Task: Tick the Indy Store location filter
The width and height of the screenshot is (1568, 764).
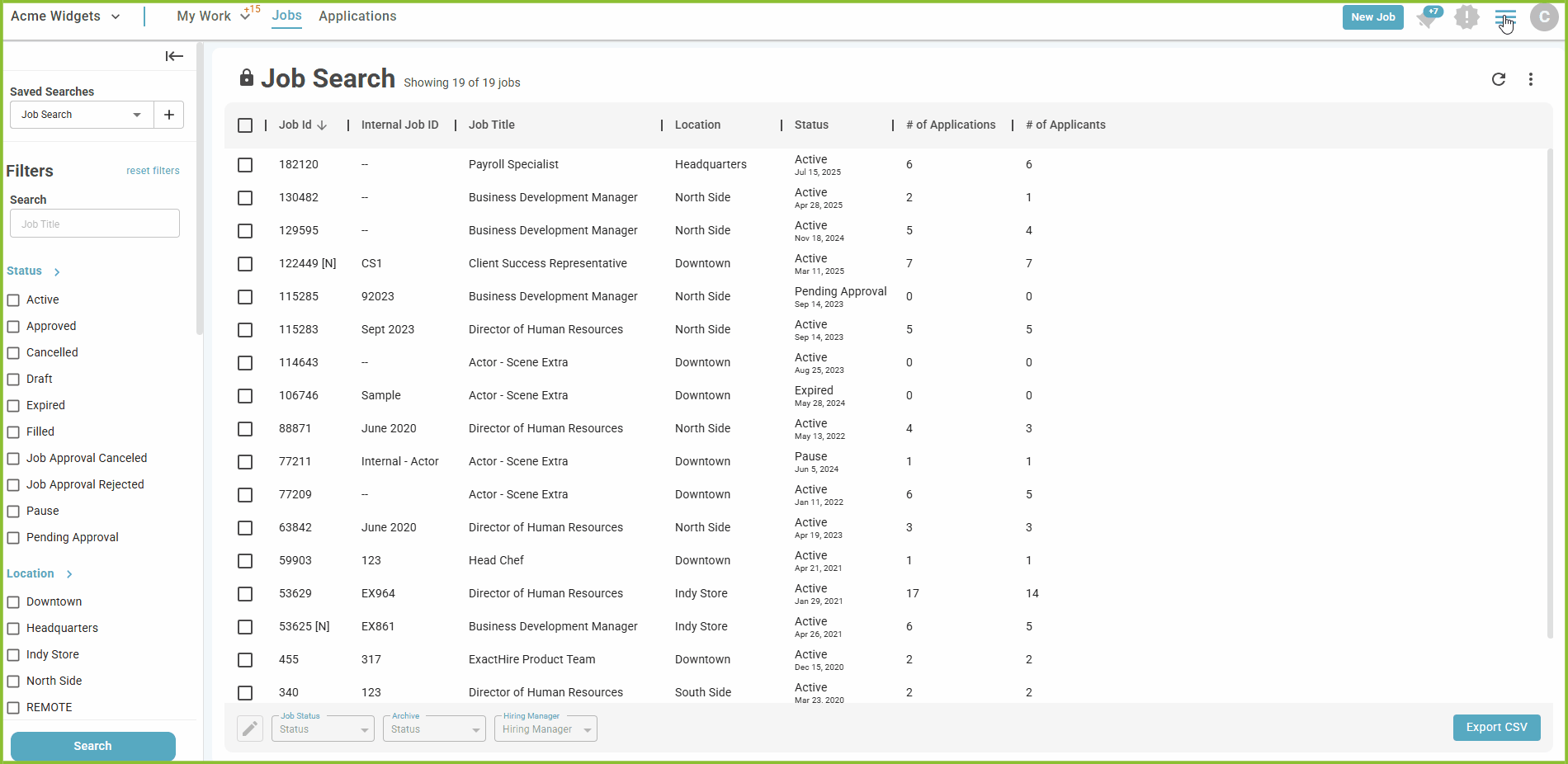Action: 13,655
